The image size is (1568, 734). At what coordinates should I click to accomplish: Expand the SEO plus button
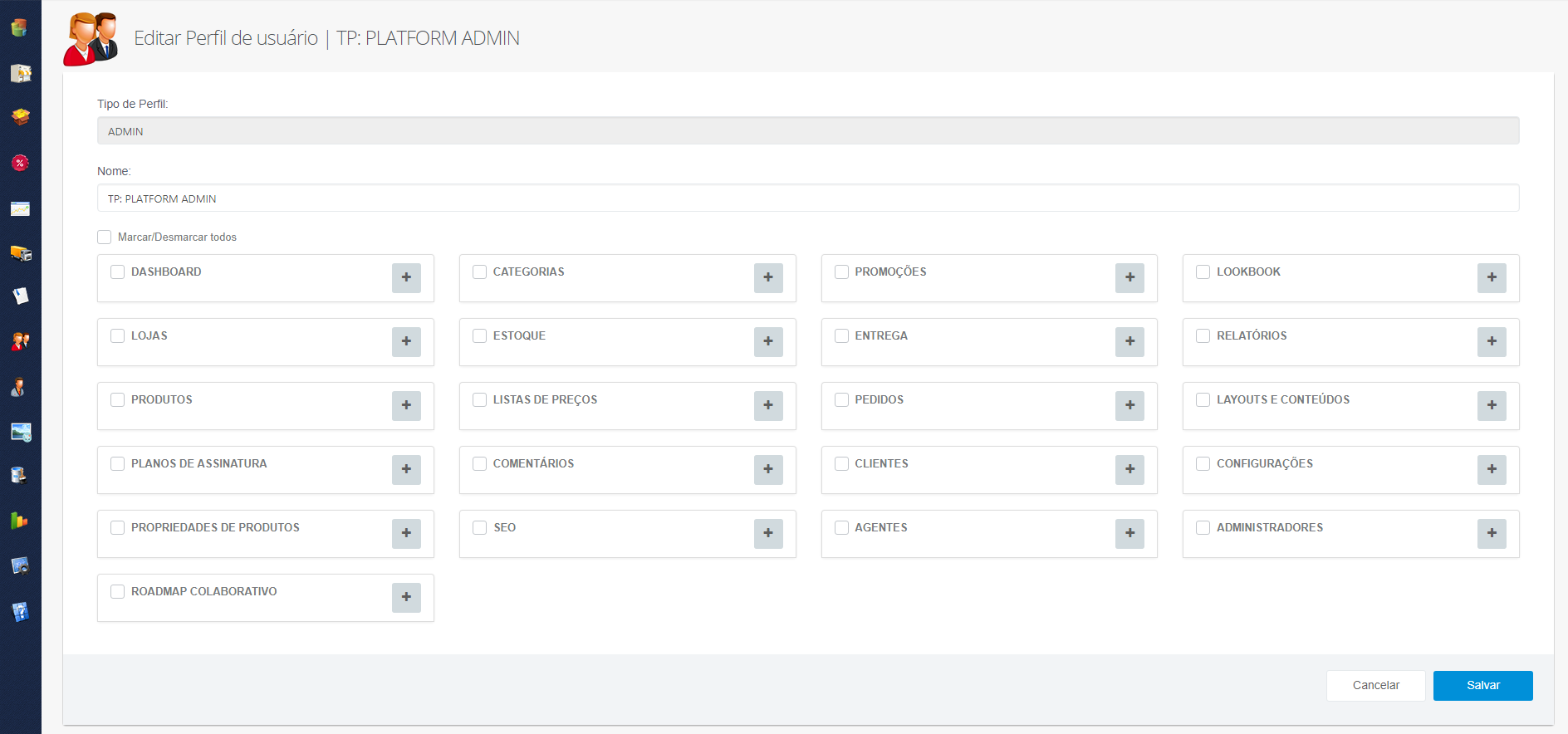(768, 534)
